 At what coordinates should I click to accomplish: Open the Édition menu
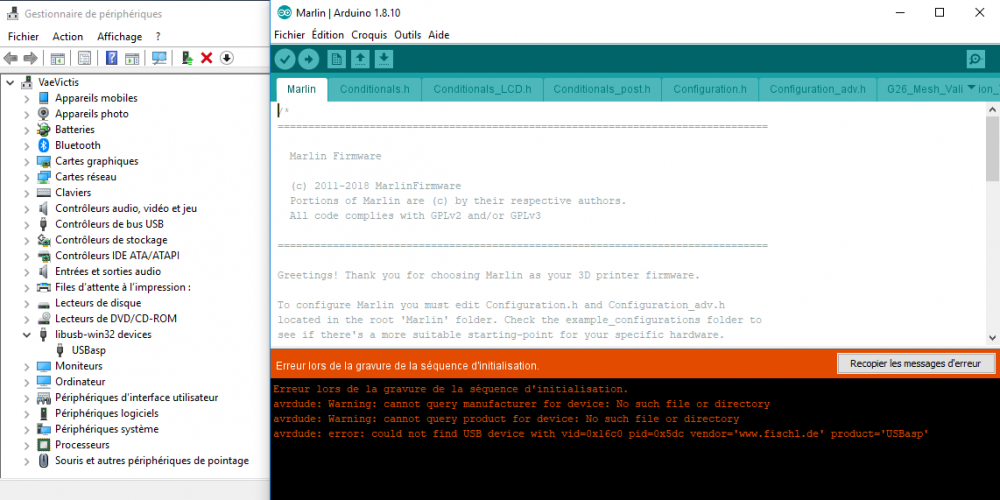click(x=328, y=35)
